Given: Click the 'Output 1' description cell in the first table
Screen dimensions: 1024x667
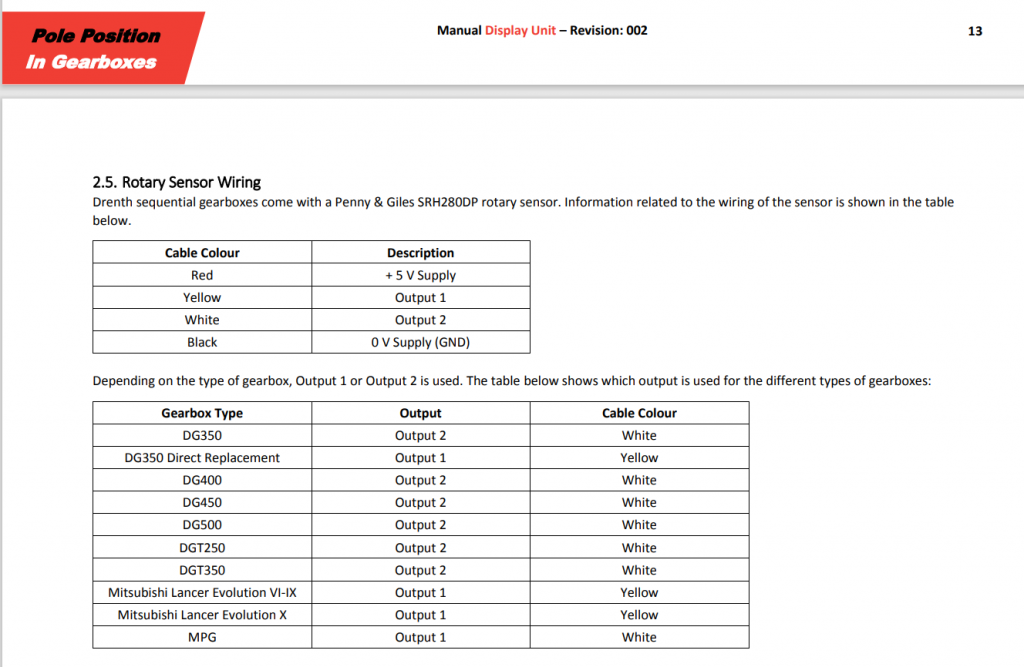Looking at the screenshot, I should [421, 297].
